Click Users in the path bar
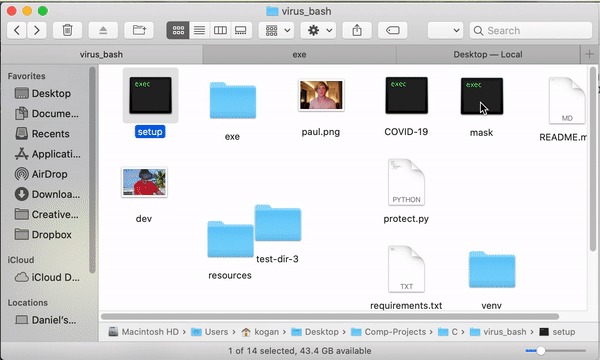 click(x=210, y=332)
